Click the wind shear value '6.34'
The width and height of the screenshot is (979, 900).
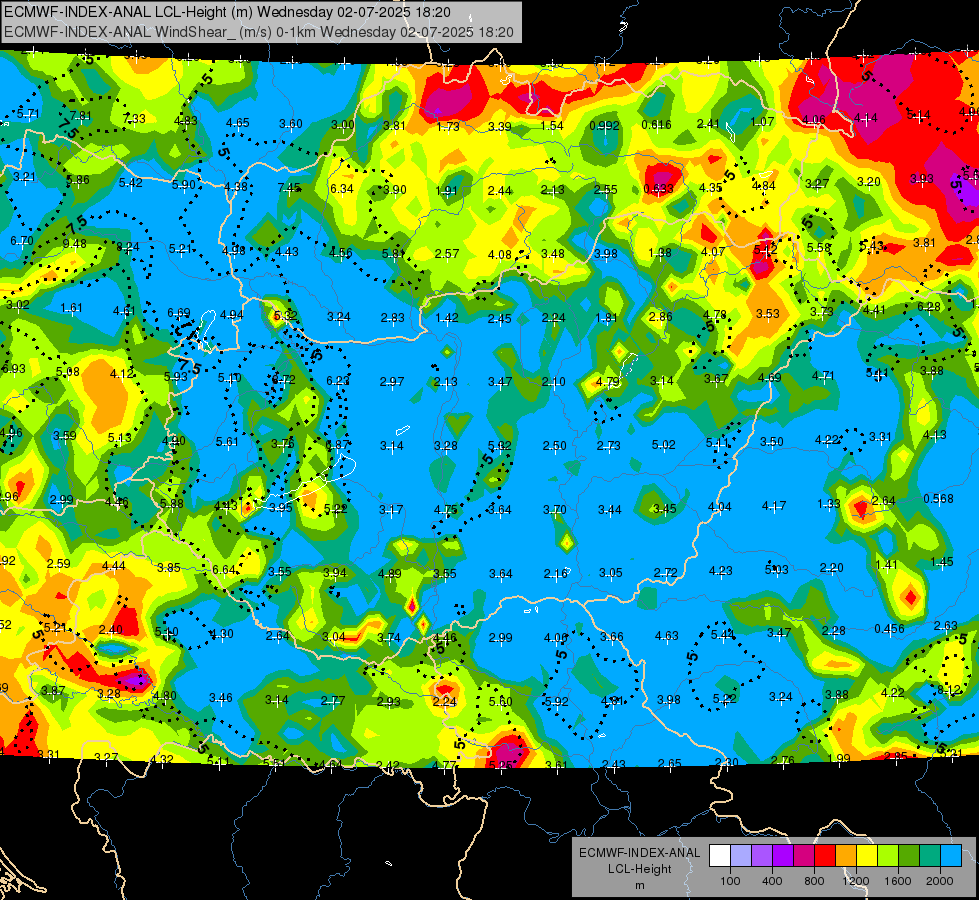point(342,189)
